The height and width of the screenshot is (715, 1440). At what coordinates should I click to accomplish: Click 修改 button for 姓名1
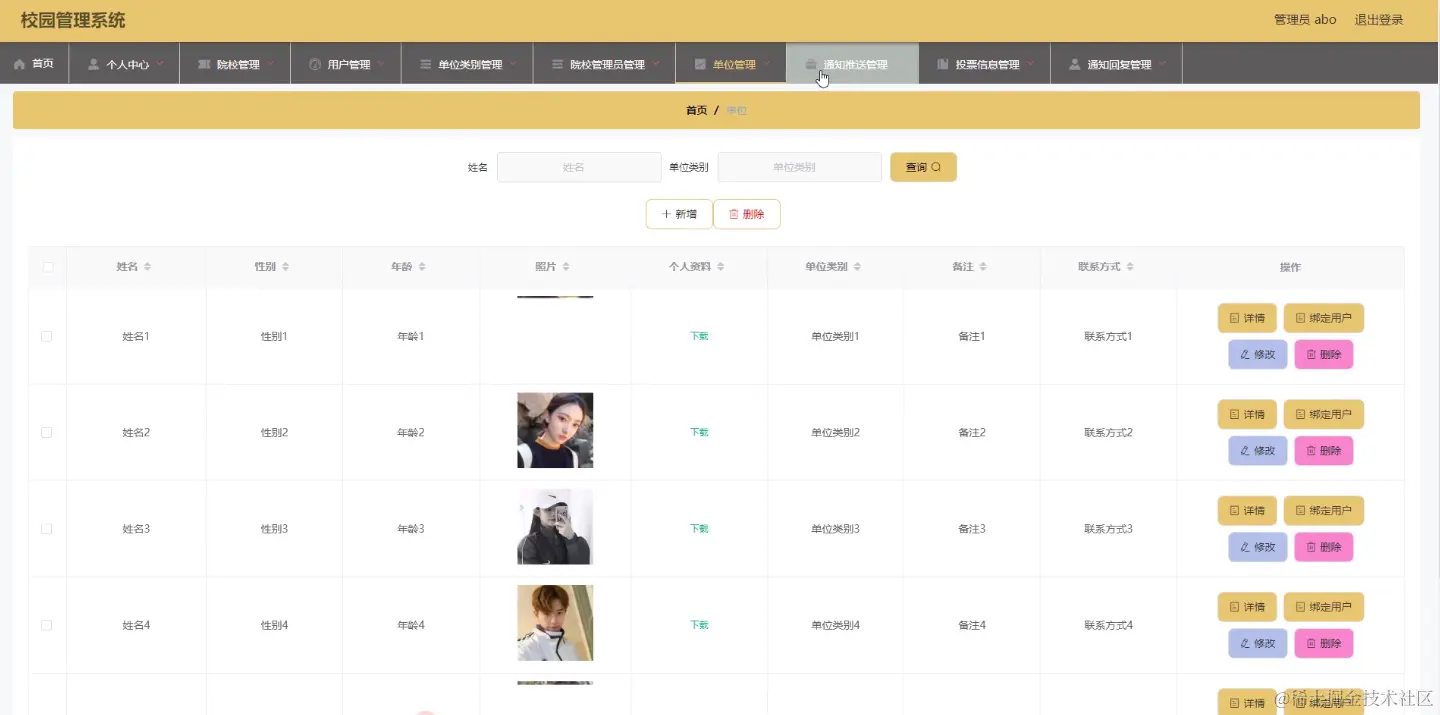(x=1258, y=354)
